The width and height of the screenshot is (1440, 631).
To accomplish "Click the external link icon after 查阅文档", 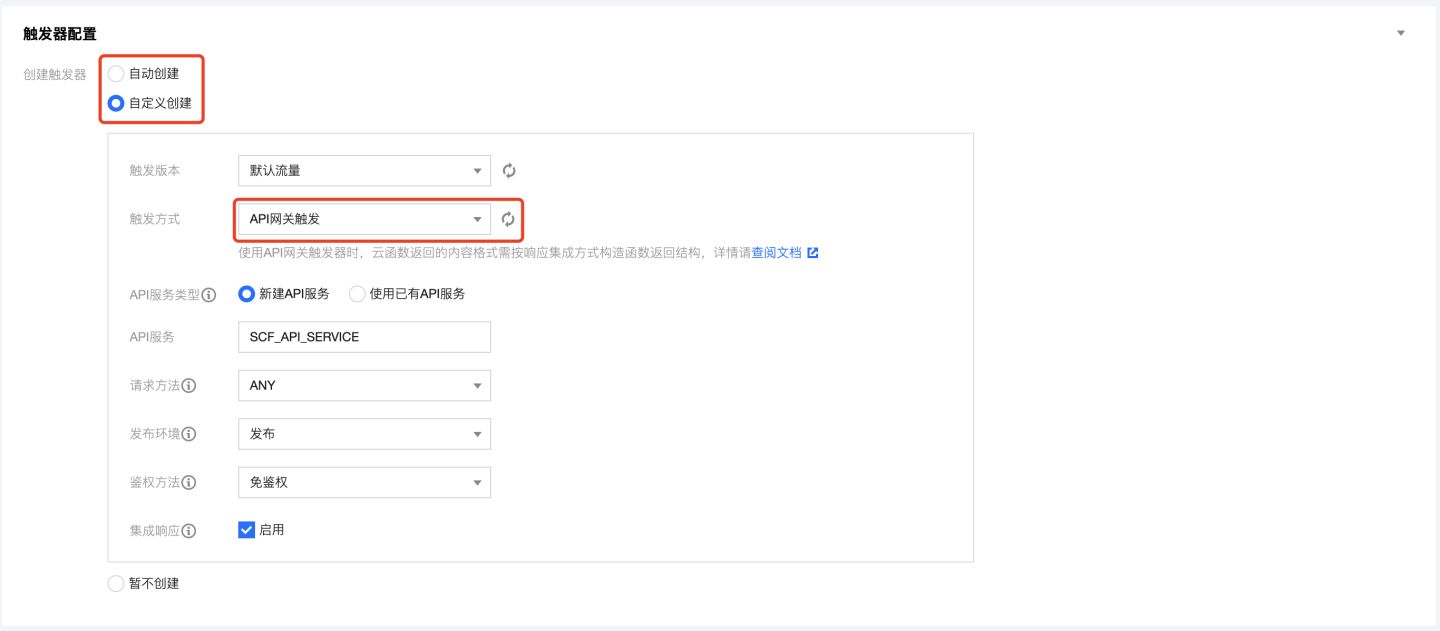I will click(x=811, y=252).
